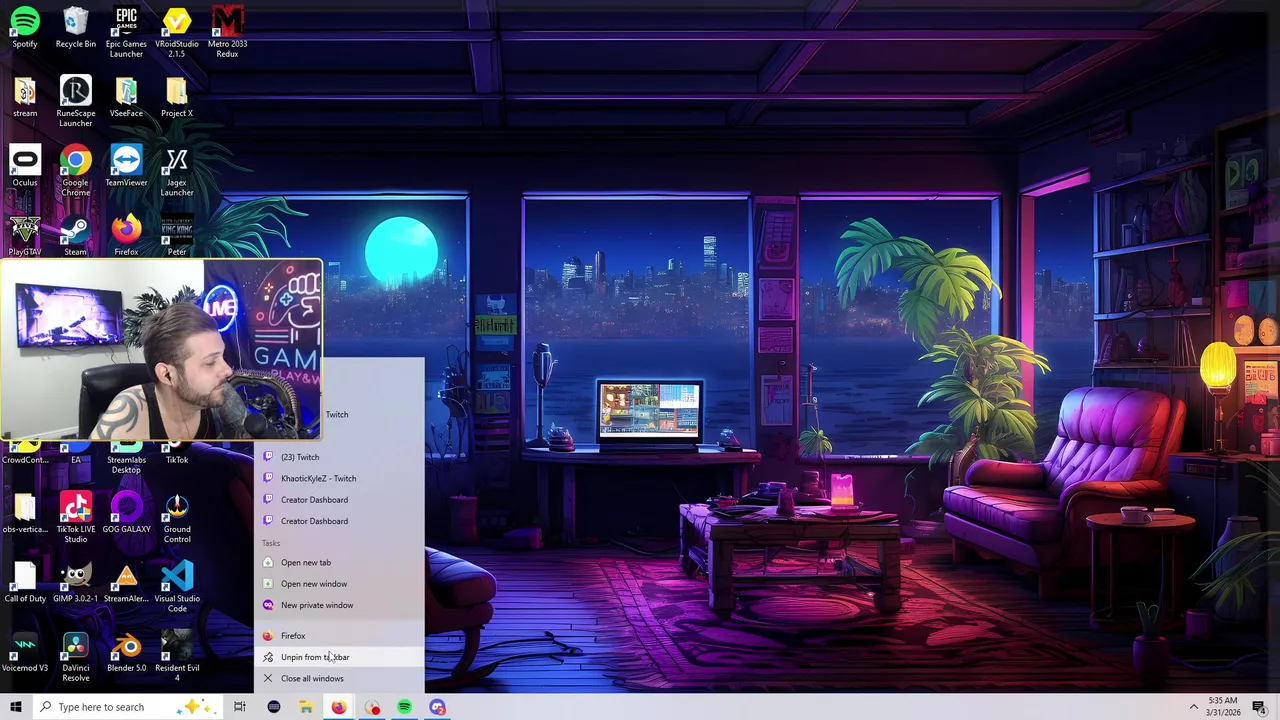Select the Ground Control rocket icon
1280x720 pixels.
[x=177, y=517]
